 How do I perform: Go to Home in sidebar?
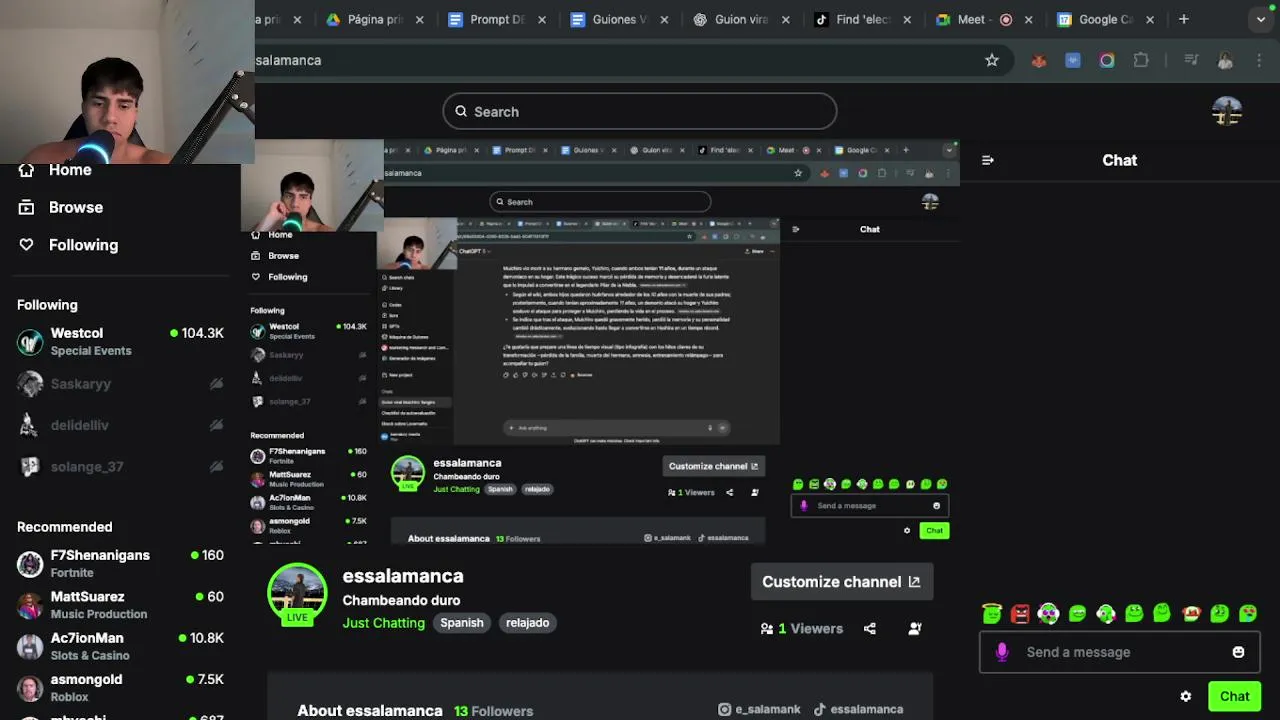click(70, 170)
